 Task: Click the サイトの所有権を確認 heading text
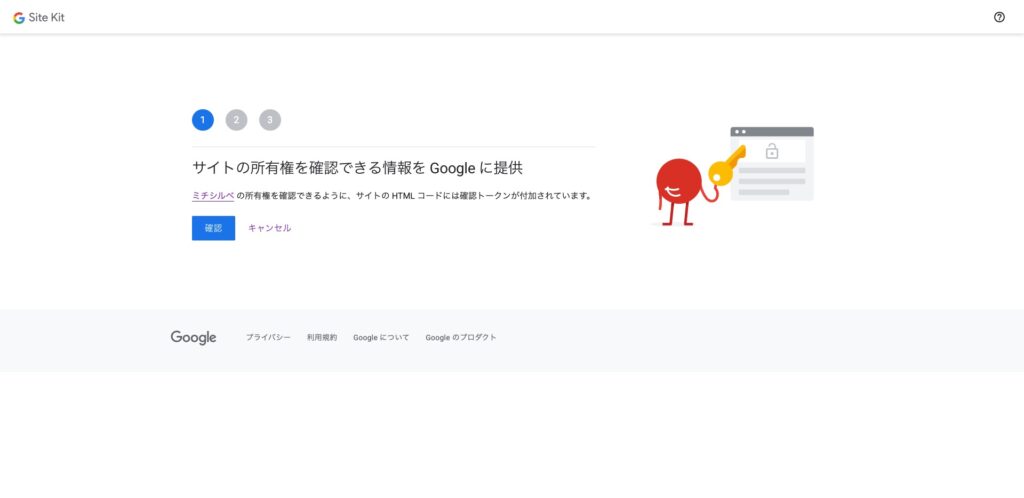357,168
